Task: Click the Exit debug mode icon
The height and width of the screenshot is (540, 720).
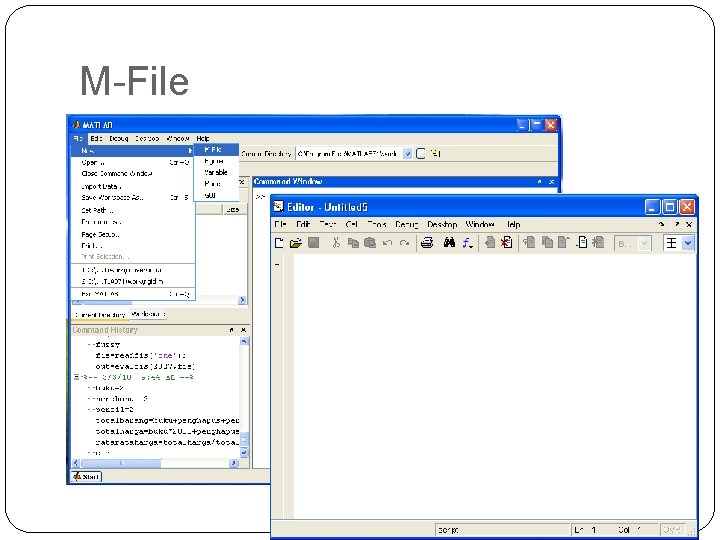Action: click(x=598, y=242)
